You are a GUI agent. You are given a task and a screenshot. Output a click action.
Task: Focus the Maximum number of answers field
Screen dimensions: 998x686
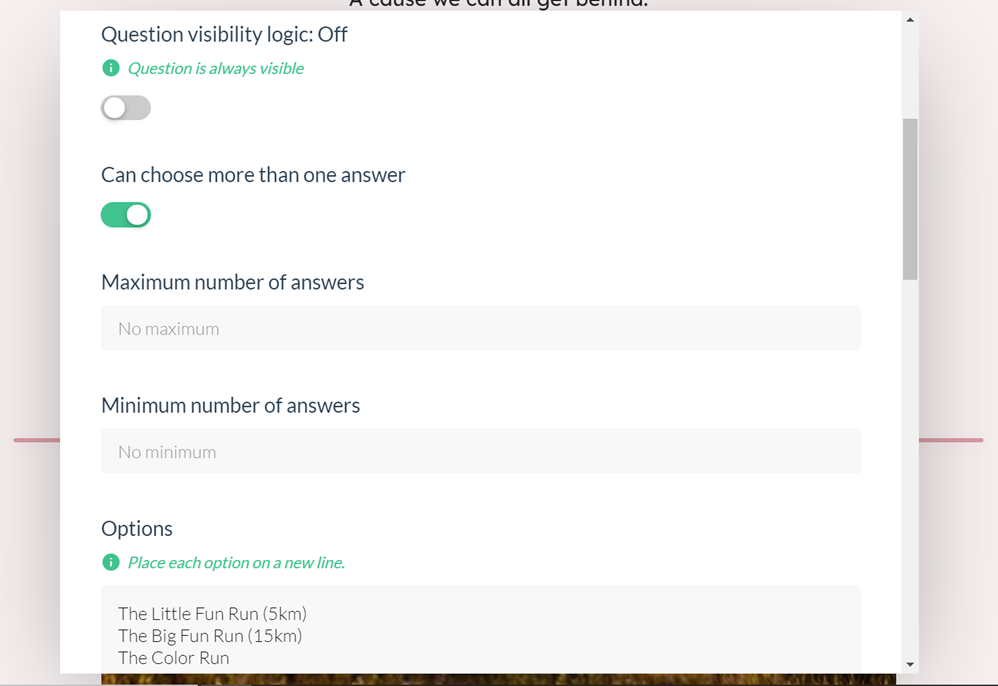pyautogui.click(x=481, y=328)
